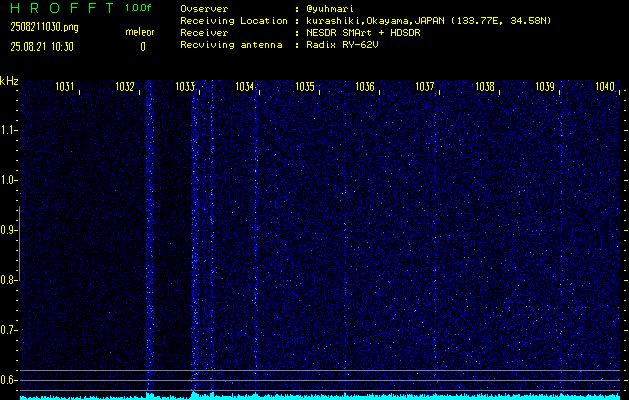Click the meteor count value 0
Screen dimensions: 629x400
click(x=143, y=47)
